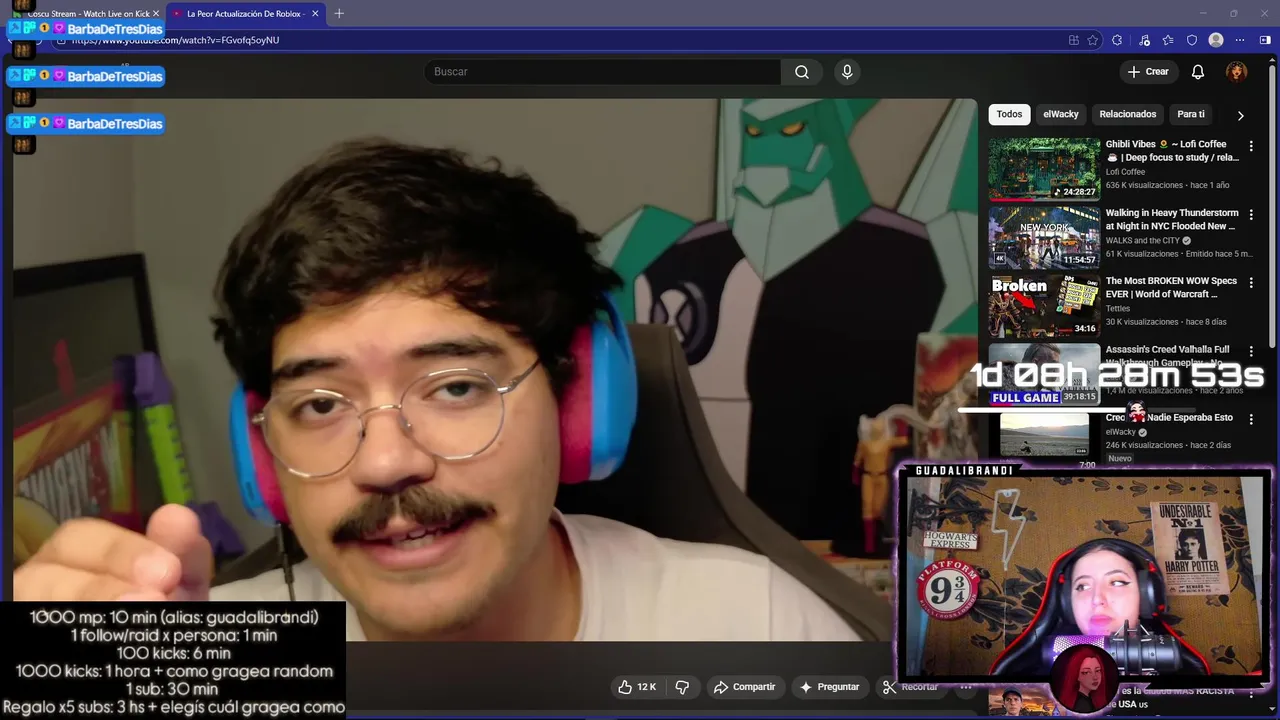This screenshot has height=720, width=1280.
Task: Click Tettles channel name
Action: [1118, 309]
